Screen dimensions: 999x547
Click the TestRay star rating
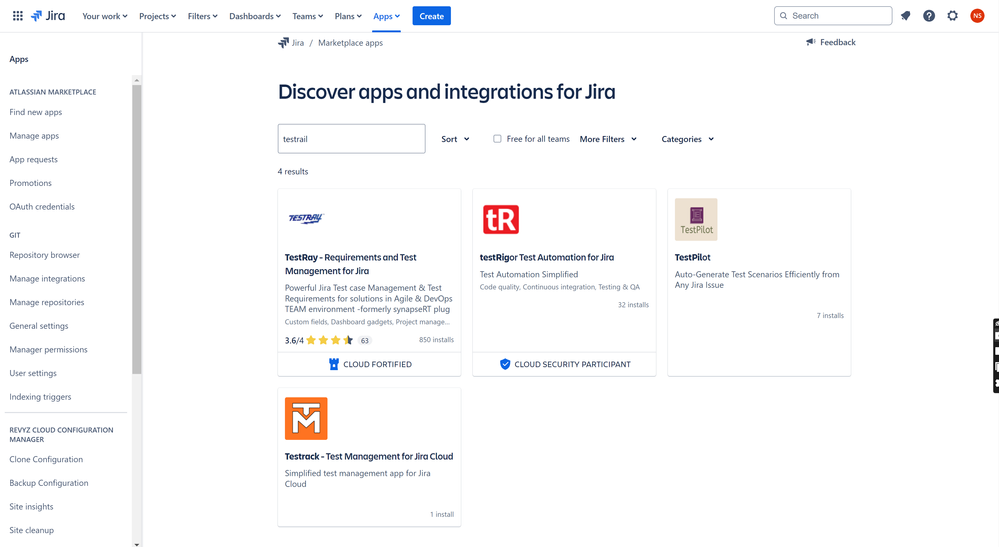[x=329, y=340]
